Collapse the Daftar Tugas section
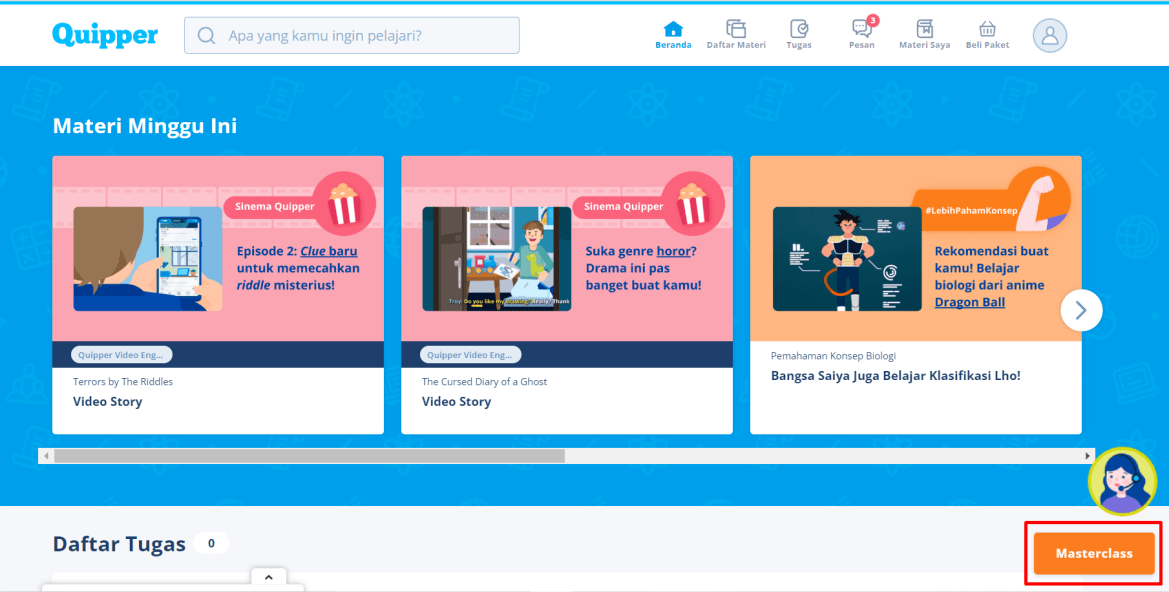 (268, 577)
